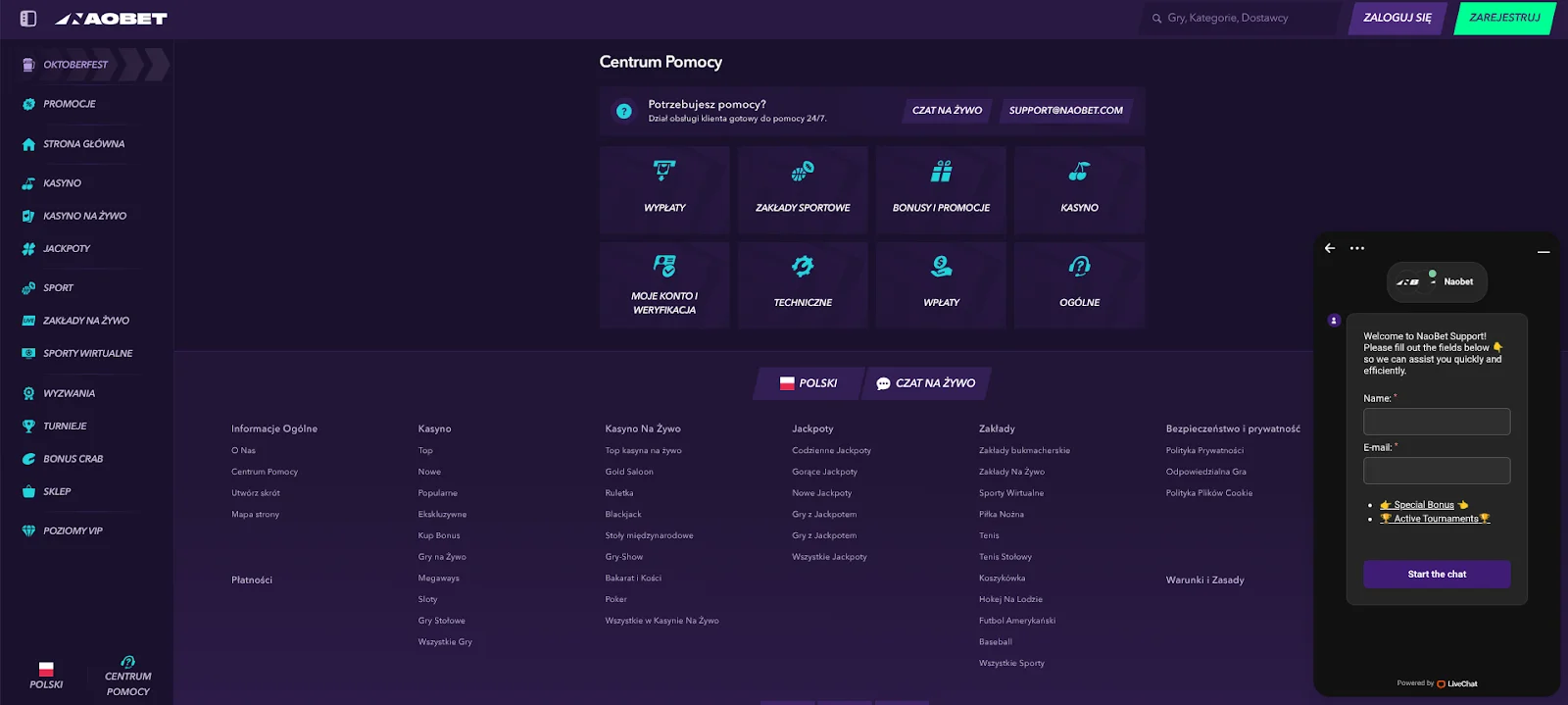Screen dimensions: 1568x705
Task: Click support@naobet.com email button
Action: click(x=1066, y=111)
